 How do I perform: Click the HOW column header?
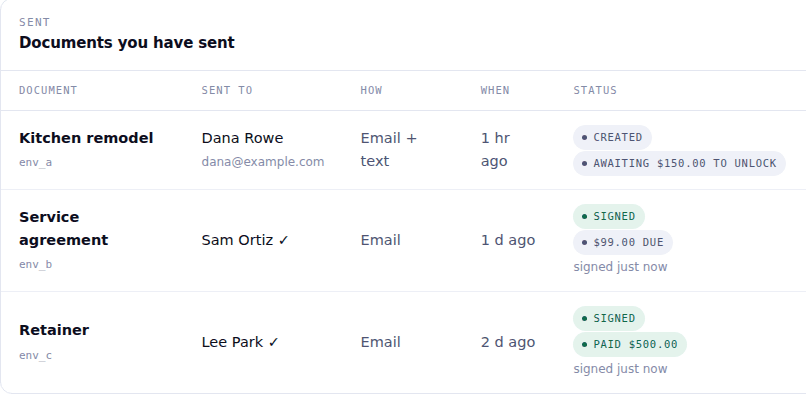[371, 90]
